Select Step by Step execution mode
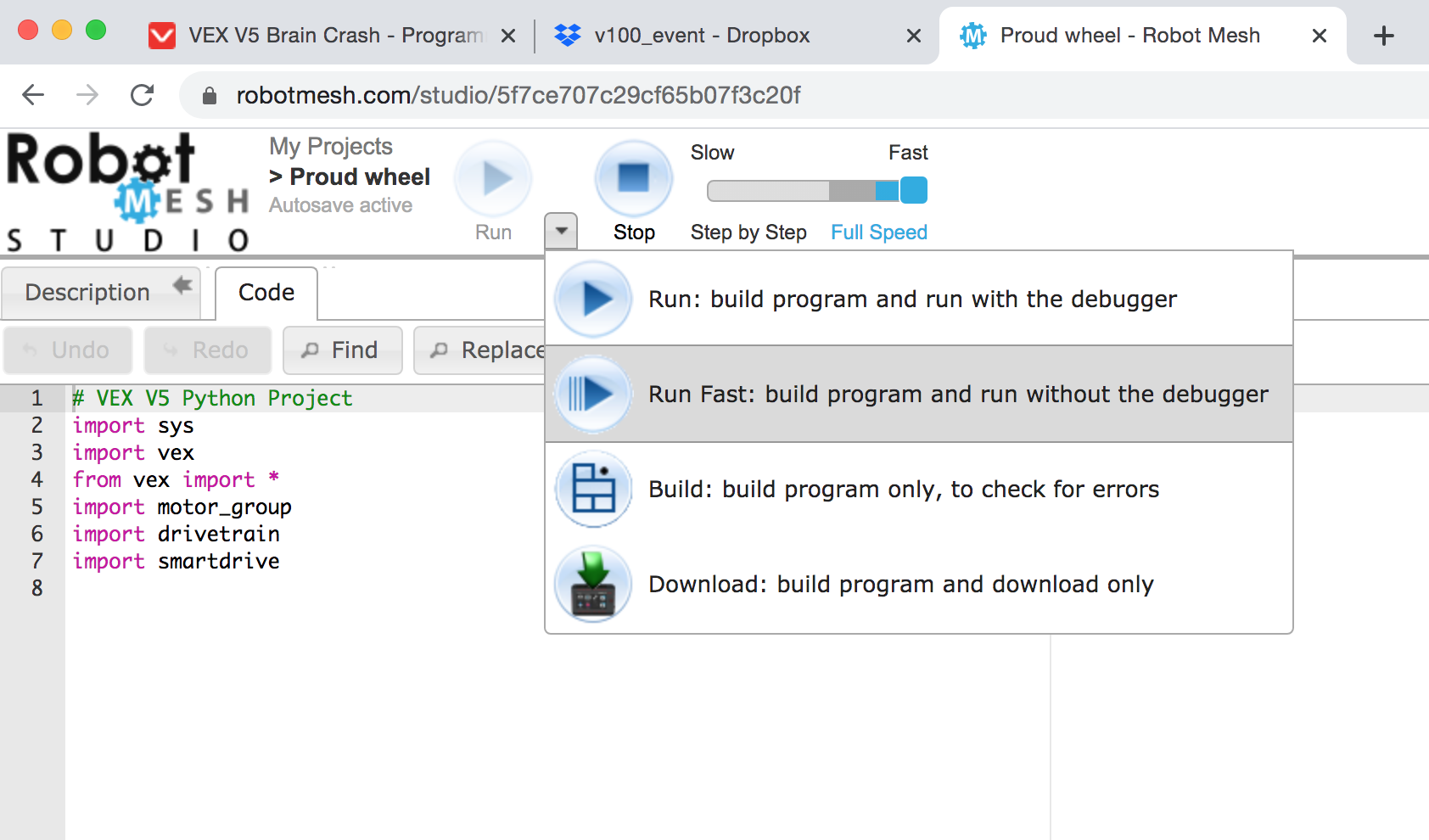Image resolution: width=1429 pixels, height=840 pixels. point(748,232)
